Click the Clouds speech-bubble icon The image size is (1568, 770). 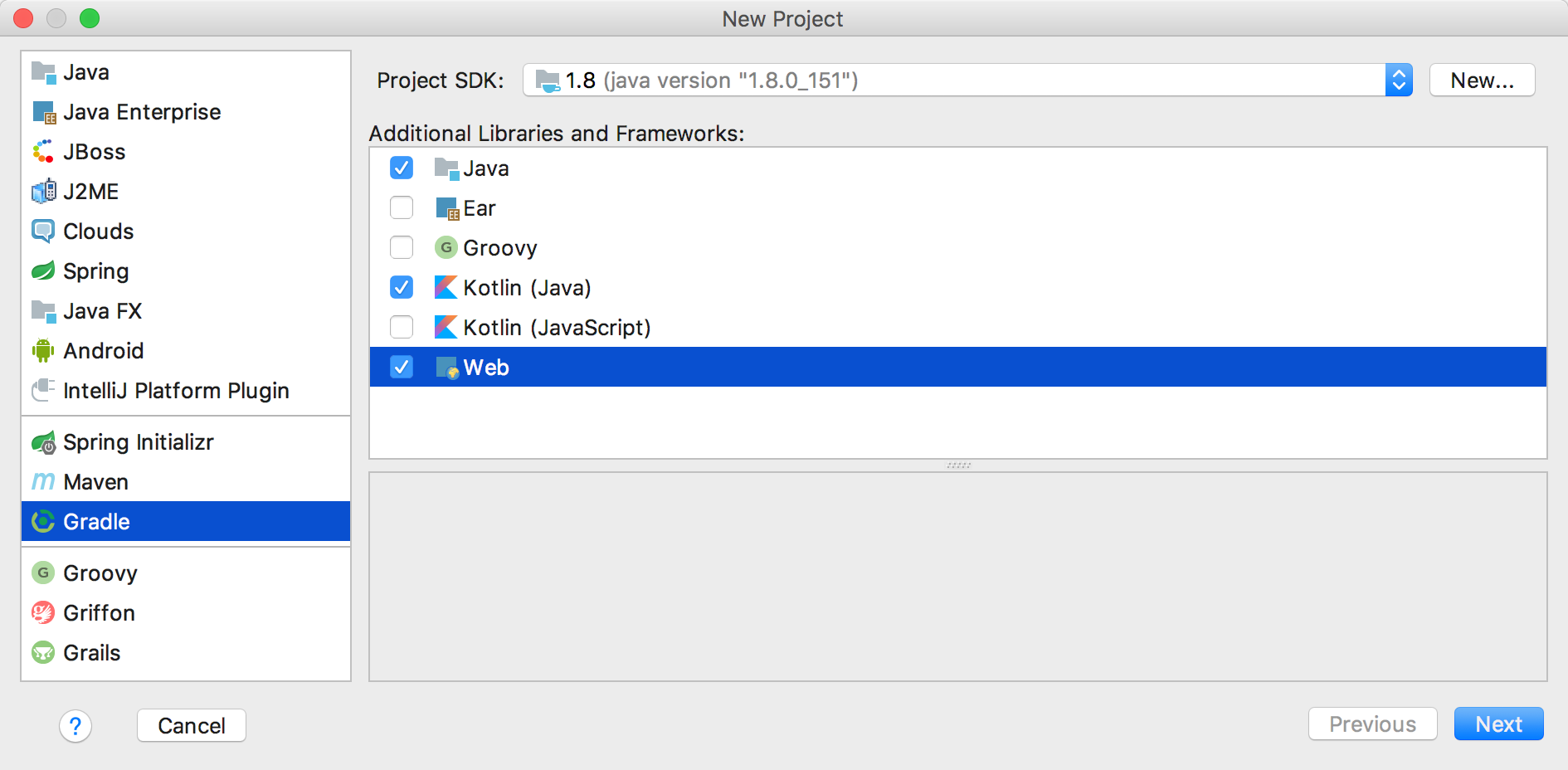pos(43,231)
